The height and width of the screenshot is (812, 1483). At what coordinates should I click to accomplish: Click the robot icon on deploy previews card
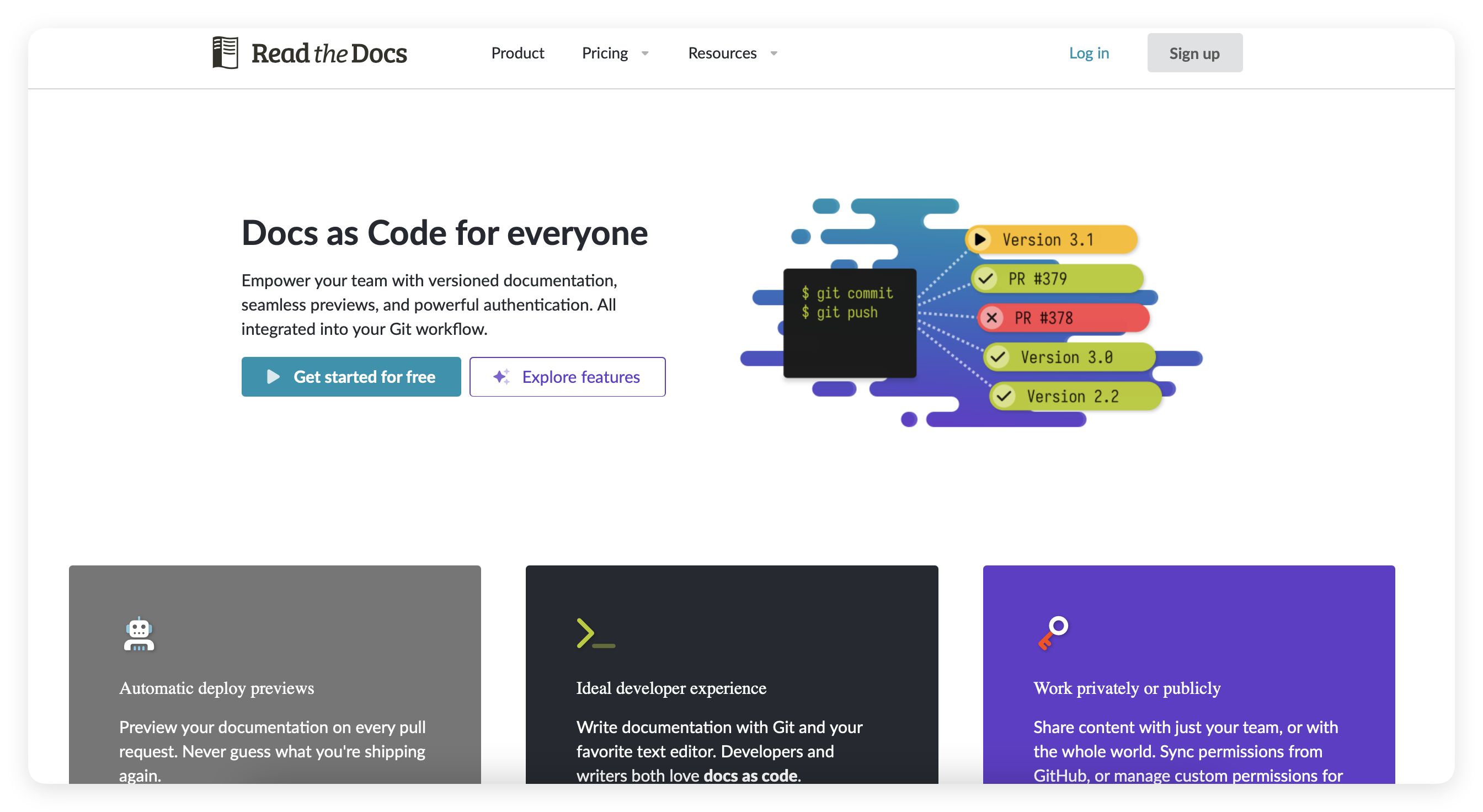tap(138, 634)
